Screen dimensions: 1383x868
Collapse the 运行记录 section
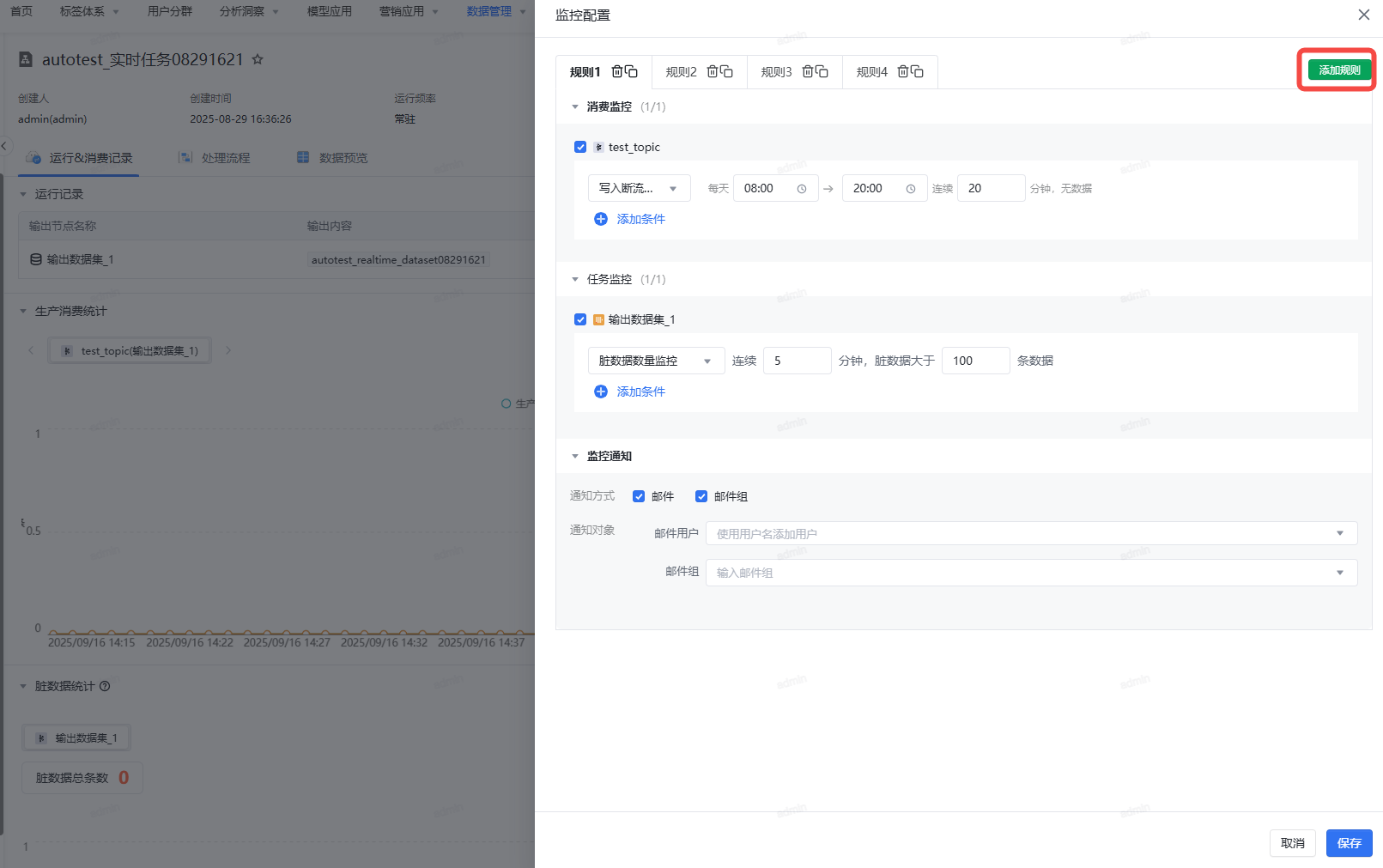tap(23, 194)
